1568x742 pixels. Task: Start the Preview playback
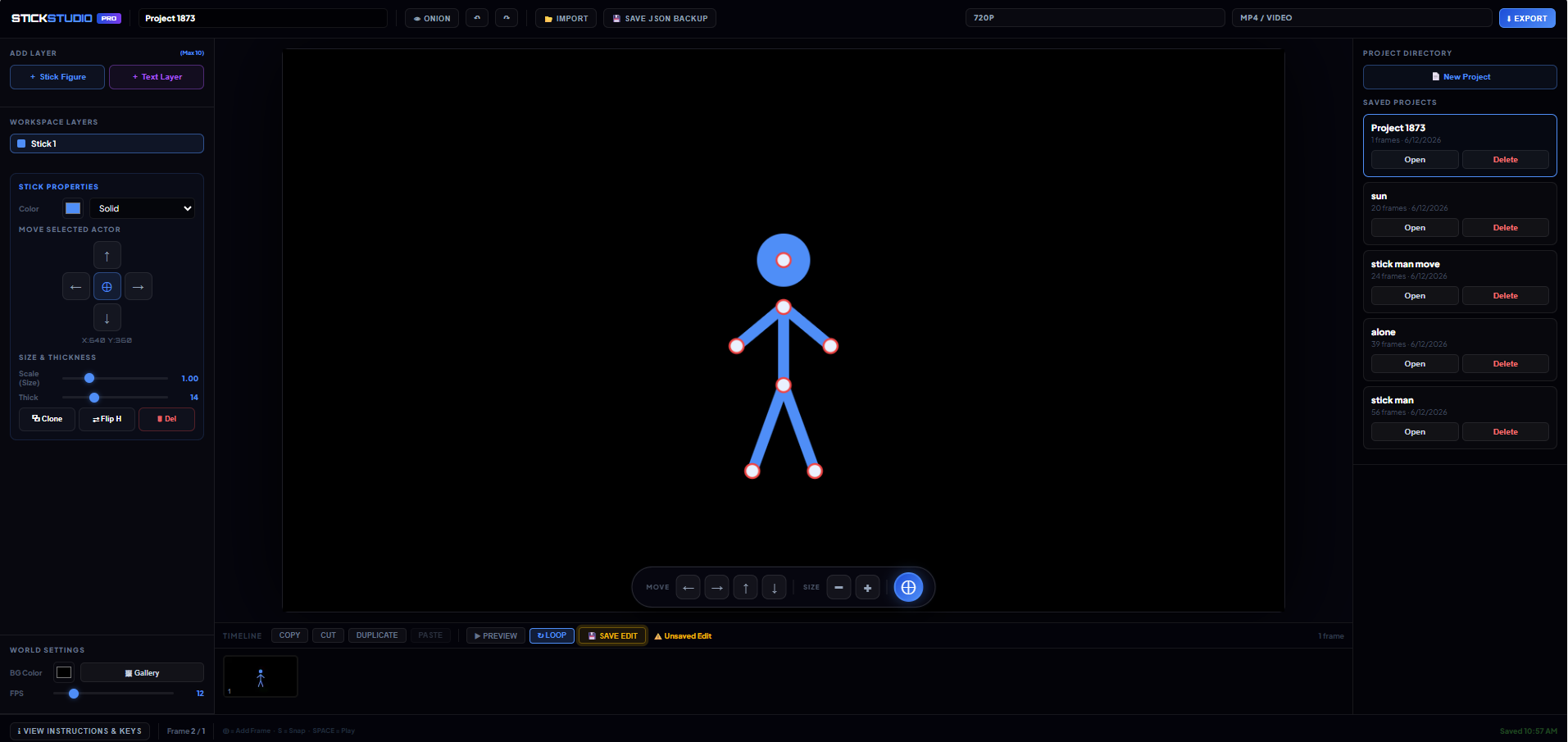(496, 635)
